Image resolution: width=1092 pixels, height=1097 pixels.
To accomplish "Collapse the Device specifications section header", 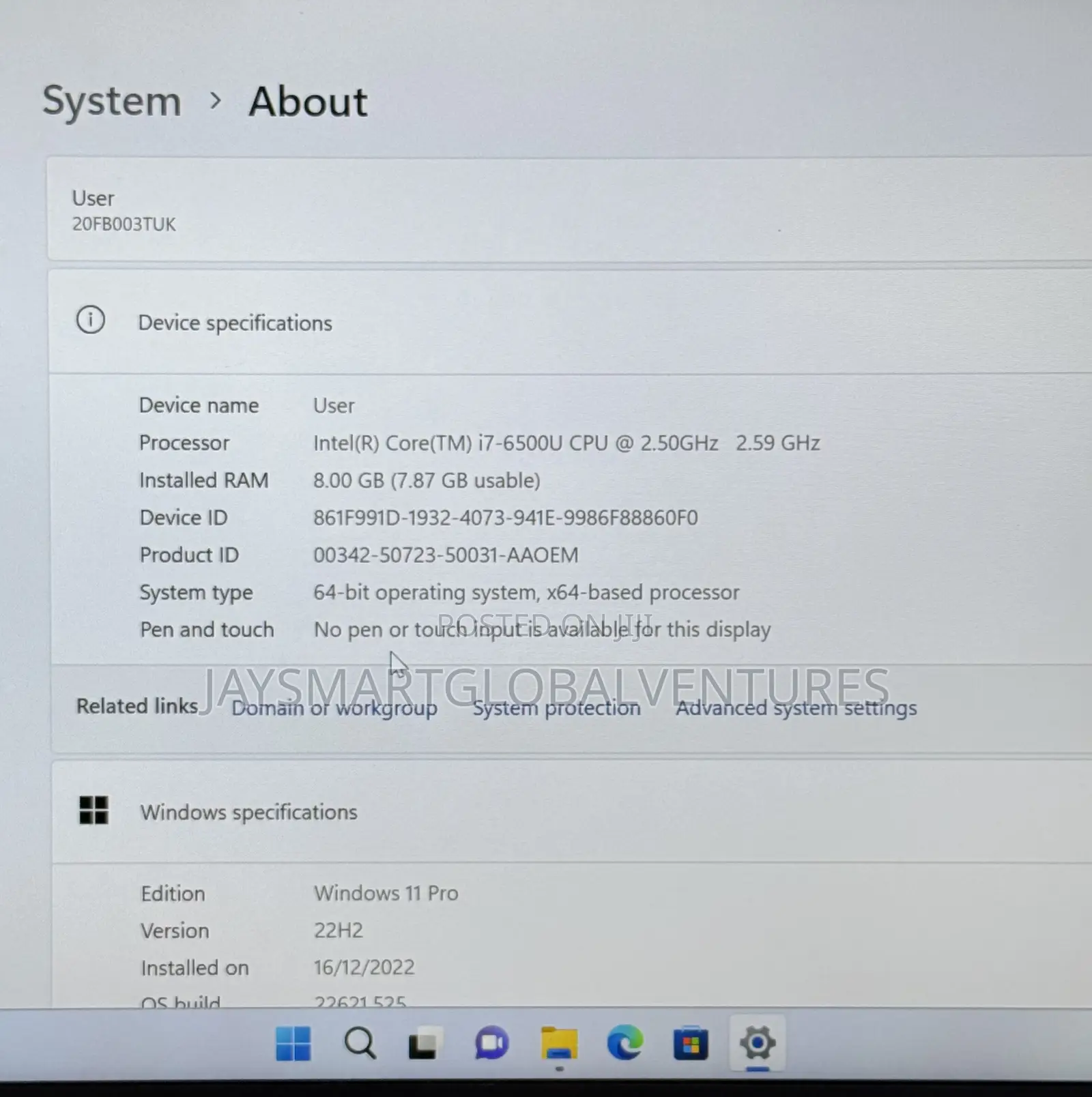I will 571,321.
